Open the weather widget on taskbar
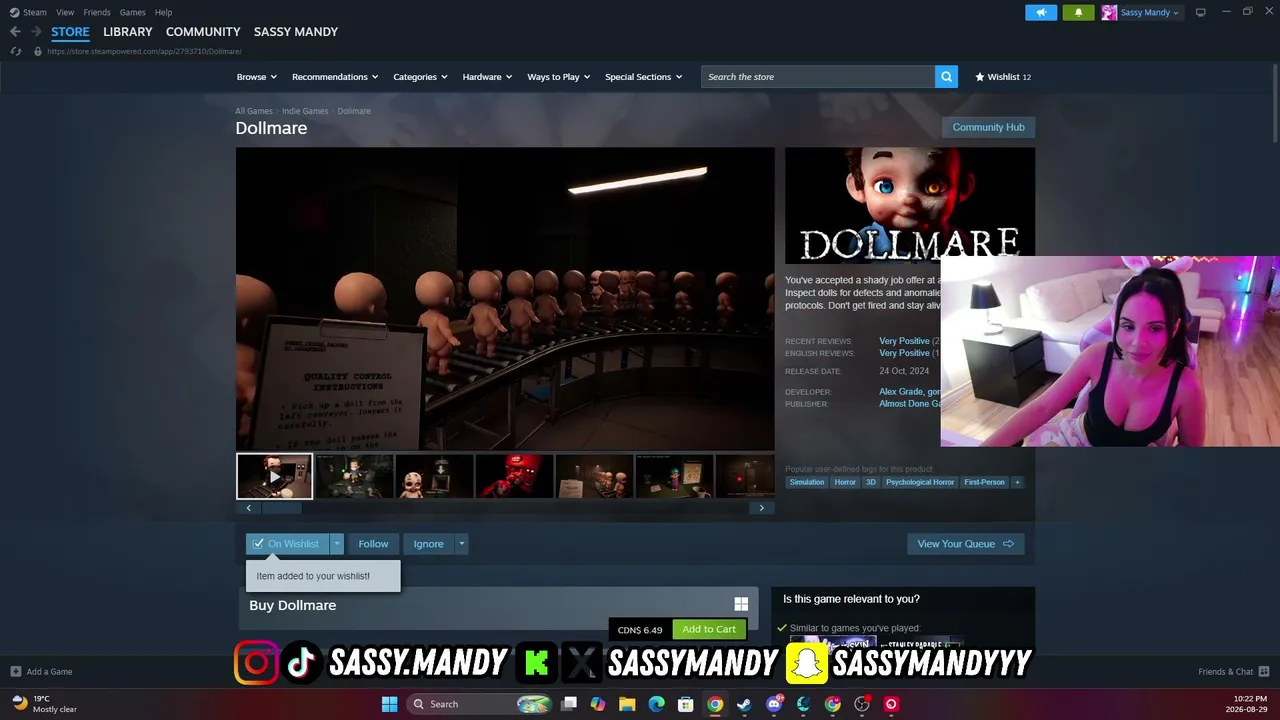 pos(45,704)
